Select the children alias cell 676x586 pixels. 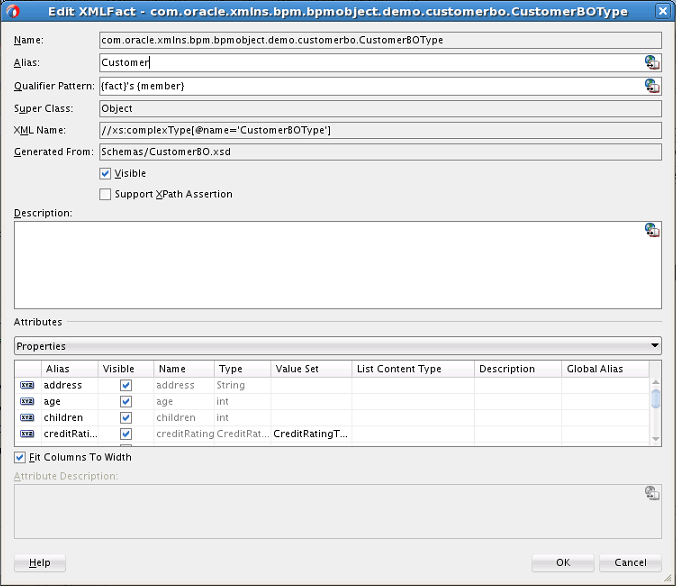69,417
